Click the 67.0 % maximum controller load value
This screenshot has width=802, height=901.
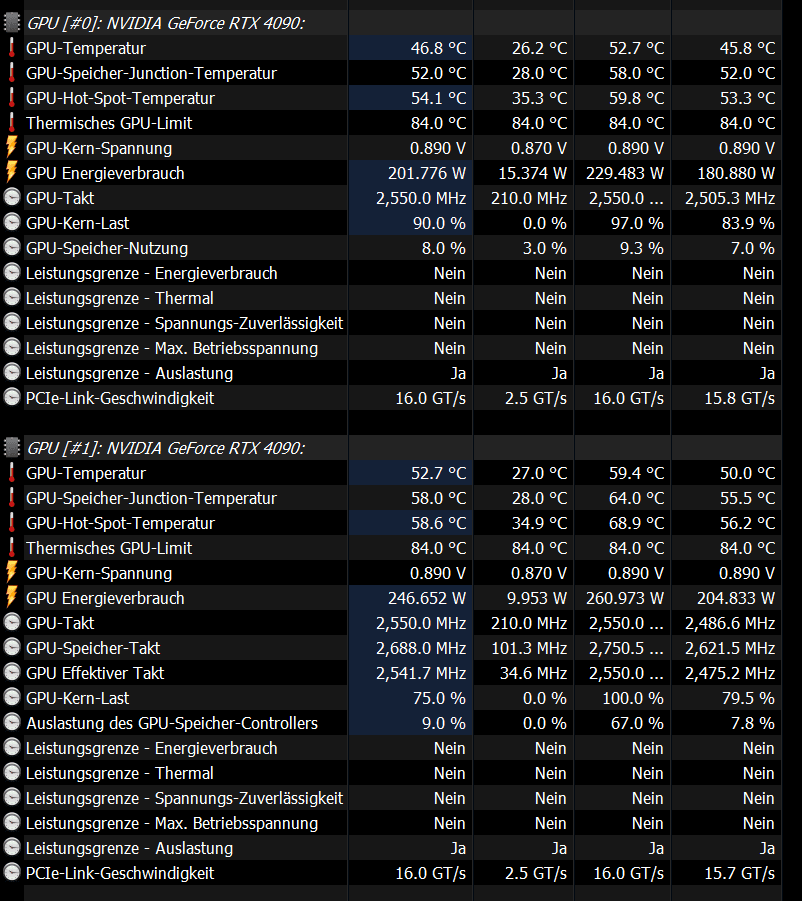click(637, 723)
